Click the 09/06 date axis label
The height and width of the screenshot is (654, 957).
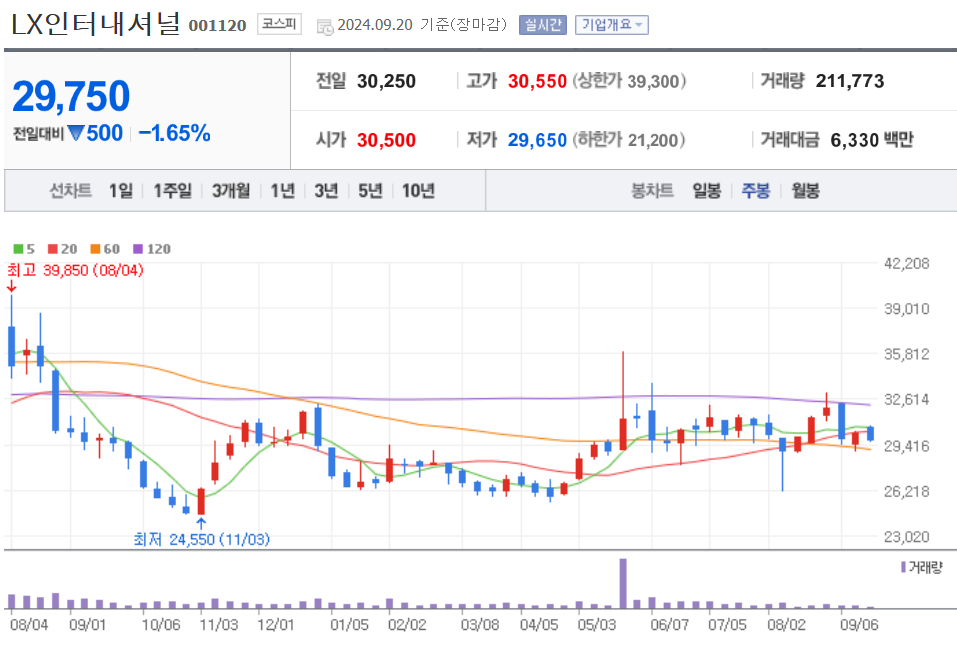(859, 625)
